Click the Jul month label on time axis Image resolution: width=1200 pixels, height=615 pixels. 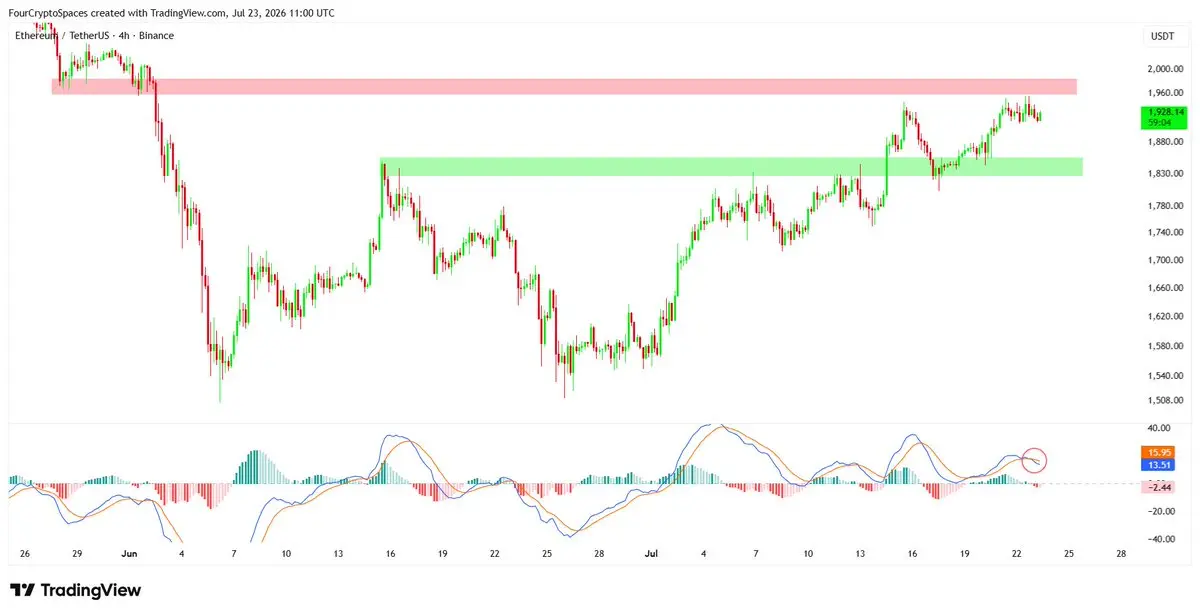coord(651,553)
